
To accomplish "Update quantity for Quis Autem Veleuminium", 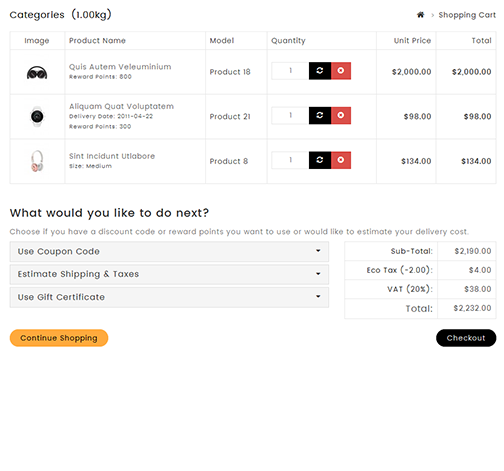I will pos(320,71).
